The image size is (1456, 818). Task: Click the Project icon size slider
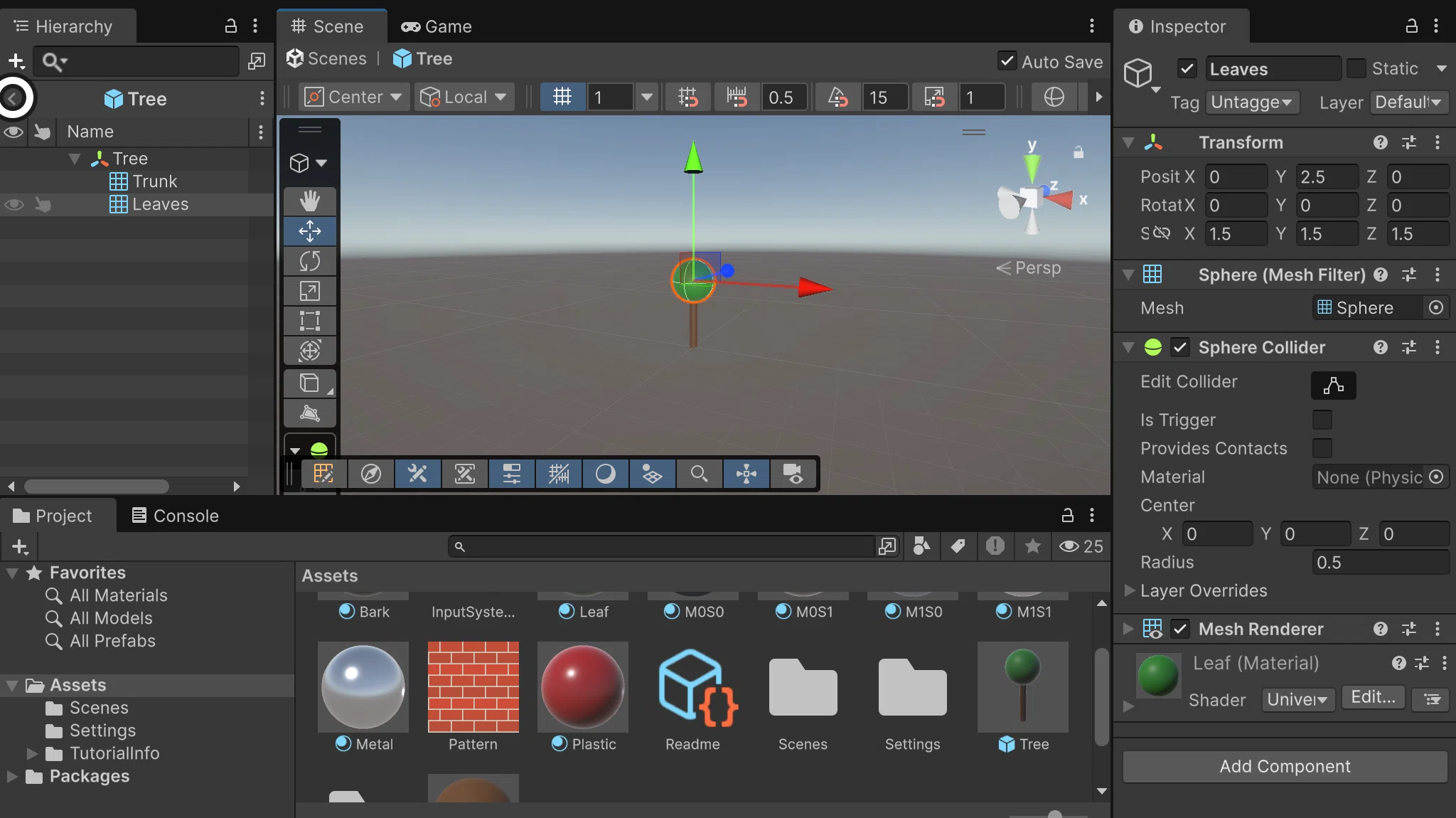(x=1054, y=815)
